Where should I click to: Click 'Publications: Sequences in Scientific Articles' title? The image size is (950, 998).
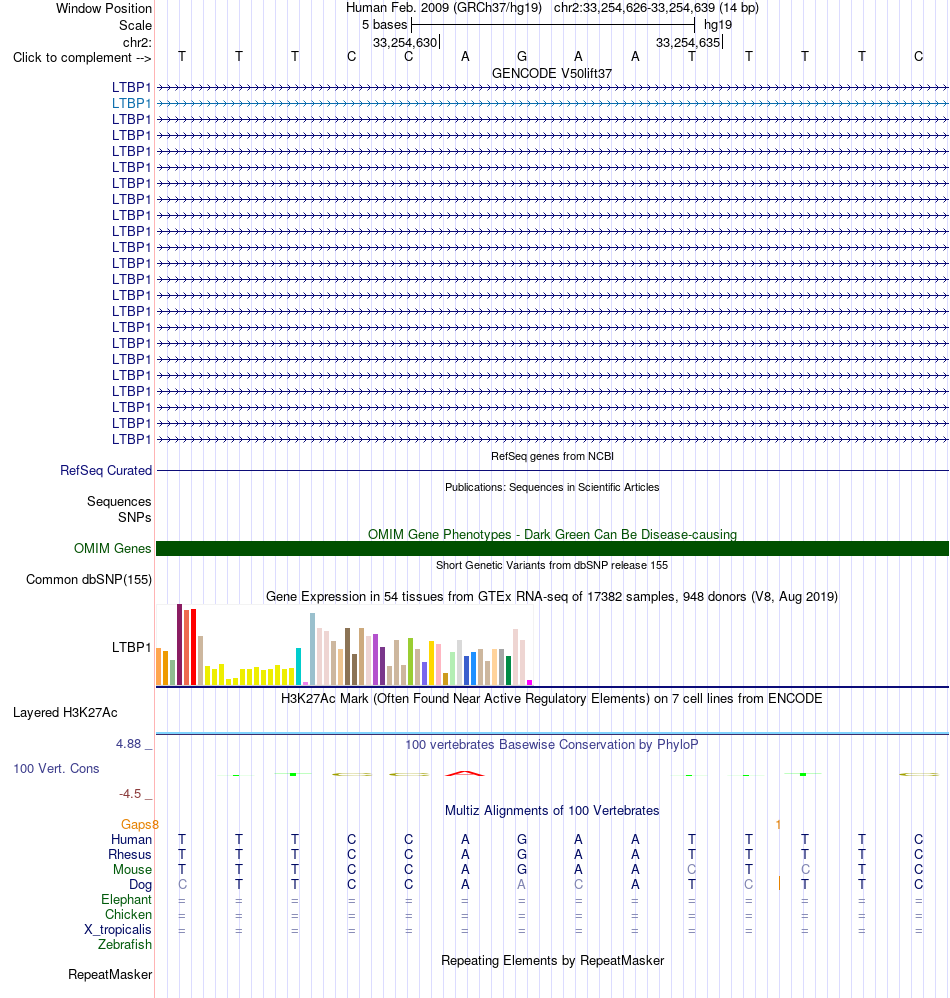point(552,487)
